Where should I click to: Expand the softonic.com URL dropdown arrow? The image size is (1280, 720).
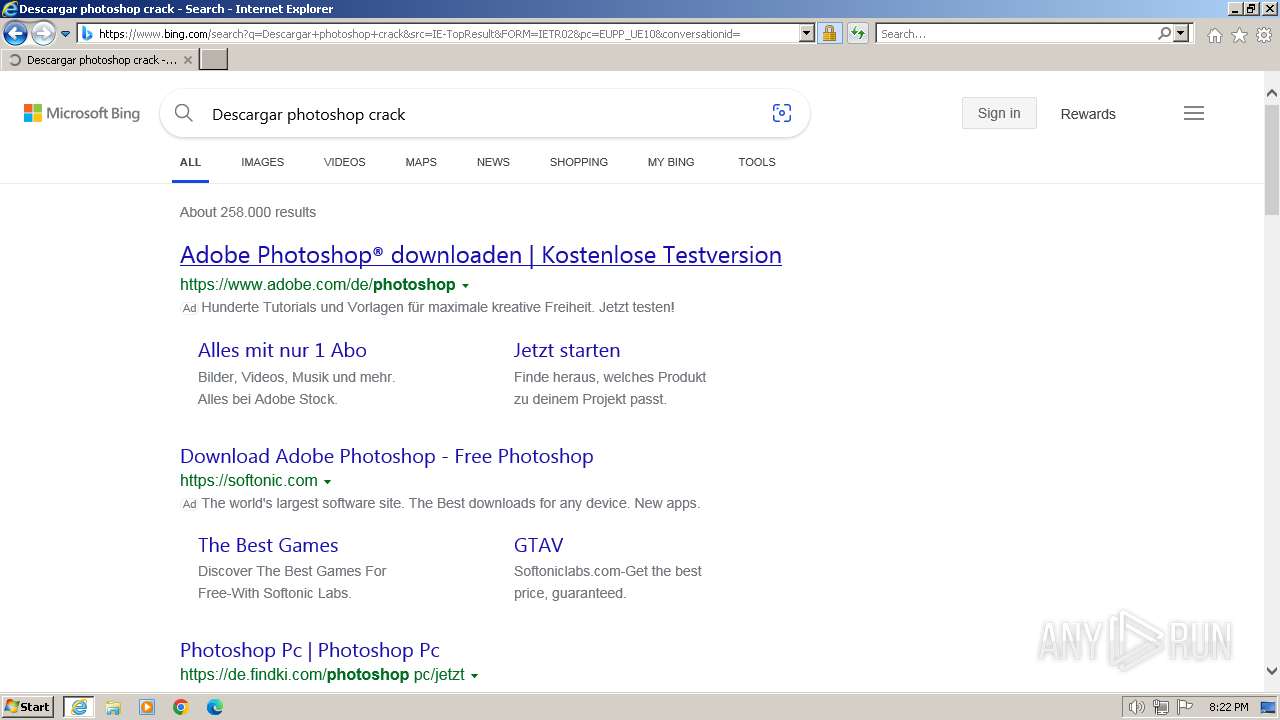click(327, 482)
